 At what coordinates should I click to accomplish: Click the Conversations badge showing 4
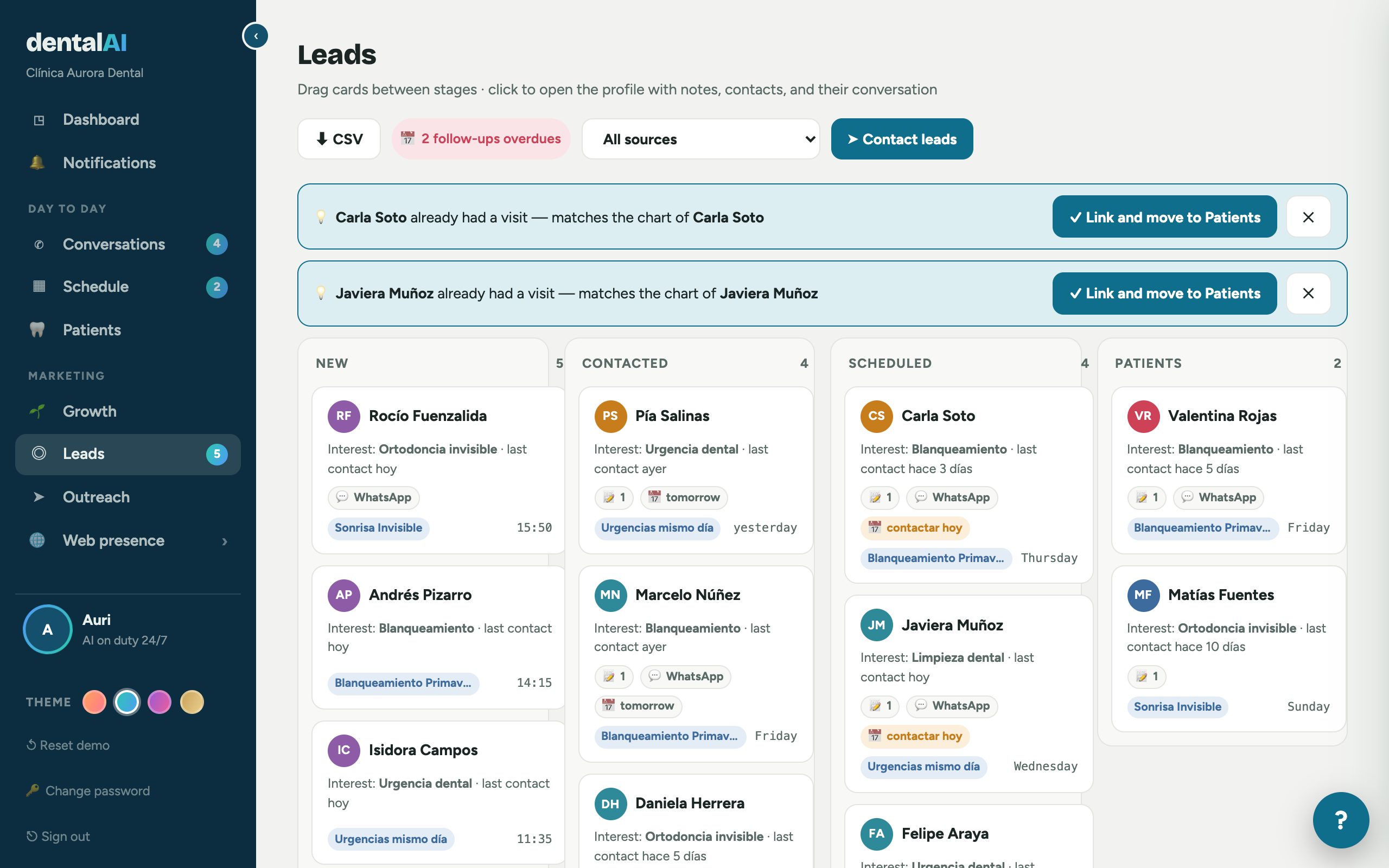[216, 244]
